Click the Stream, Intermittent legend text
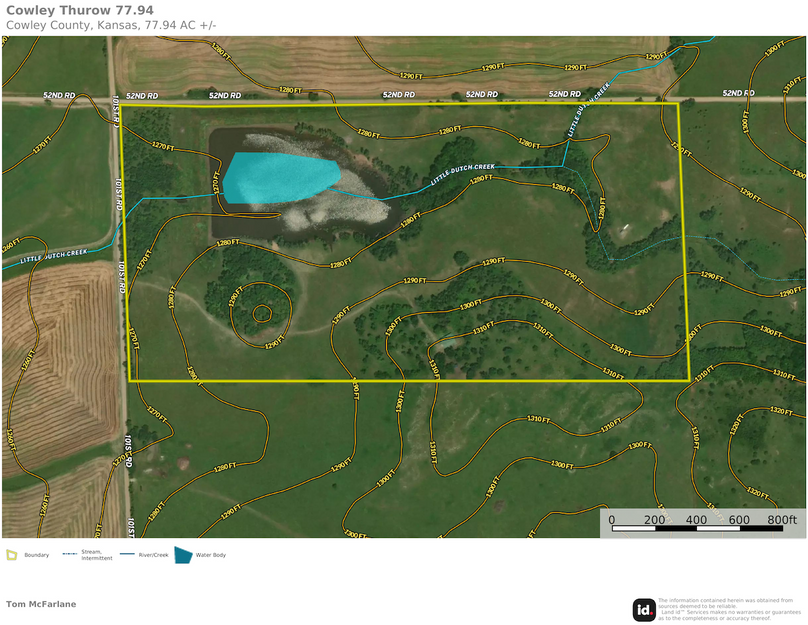The width and height of the screenshot is (808, 625). point(97,554)
